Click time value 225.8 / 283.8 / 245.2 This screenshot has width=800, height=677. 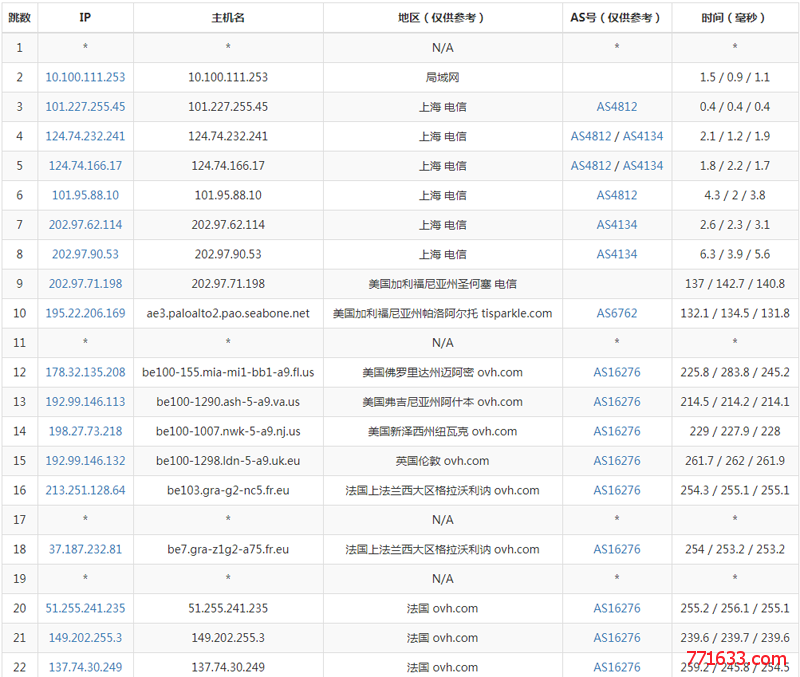pyautogui.click(x=735, y=372)
